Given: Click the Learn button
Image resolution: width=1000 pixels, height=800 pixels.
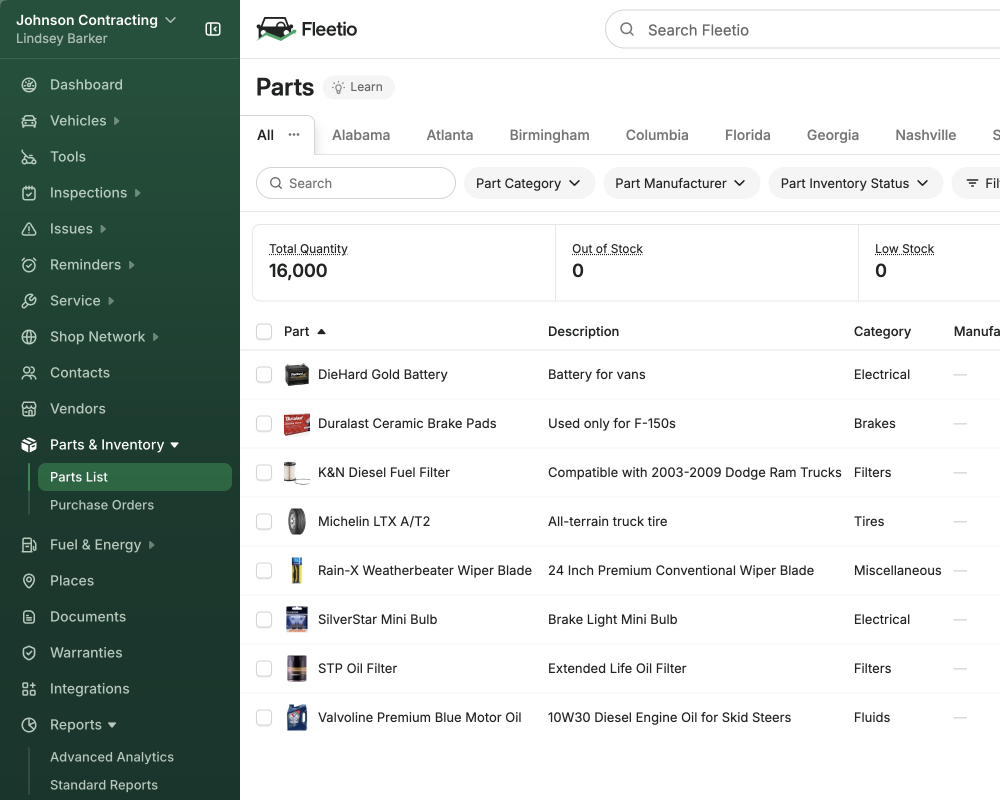Looking at the screenshot, I should pos(358,87).
